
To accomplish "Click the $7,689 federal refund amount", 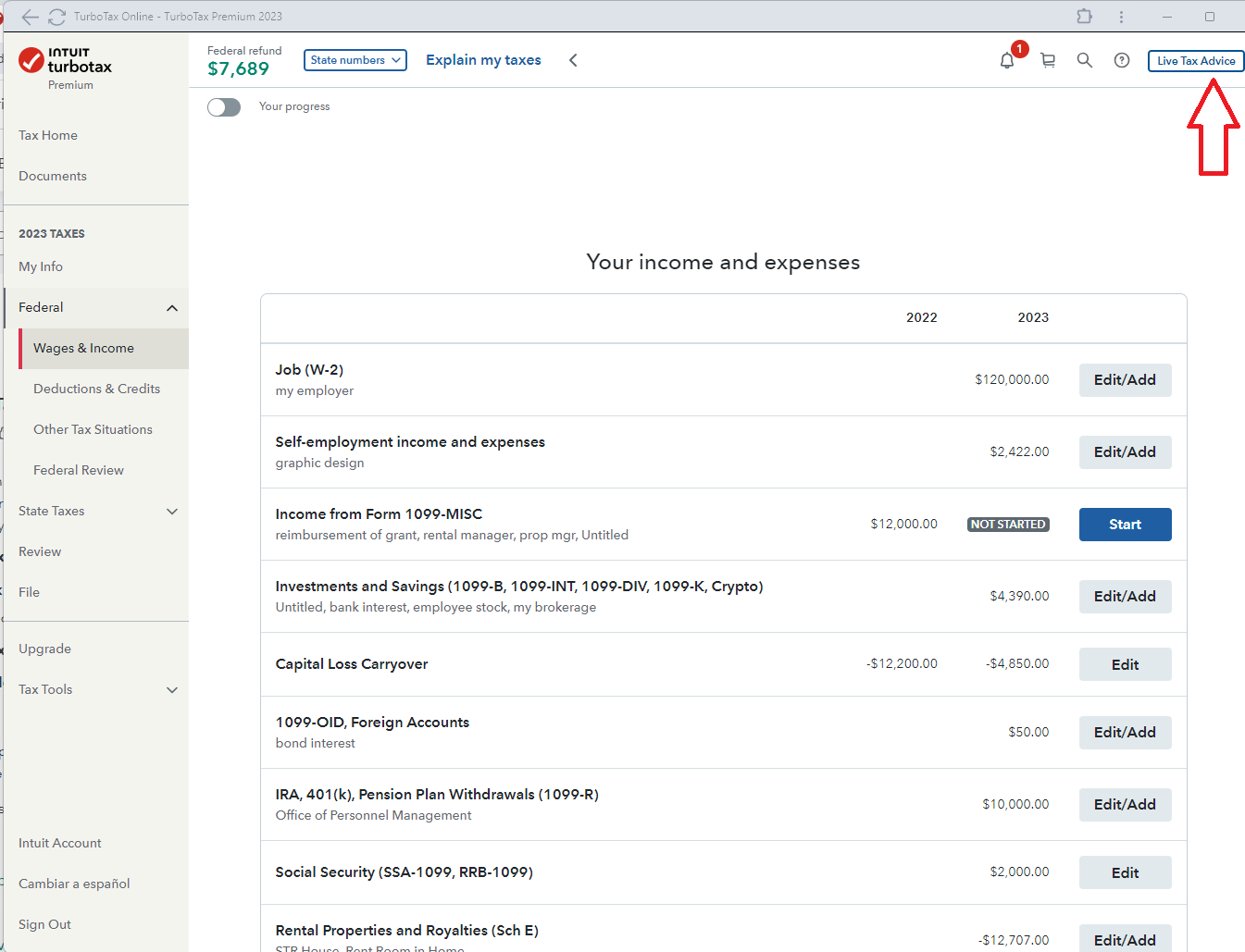I will [238, 69].
